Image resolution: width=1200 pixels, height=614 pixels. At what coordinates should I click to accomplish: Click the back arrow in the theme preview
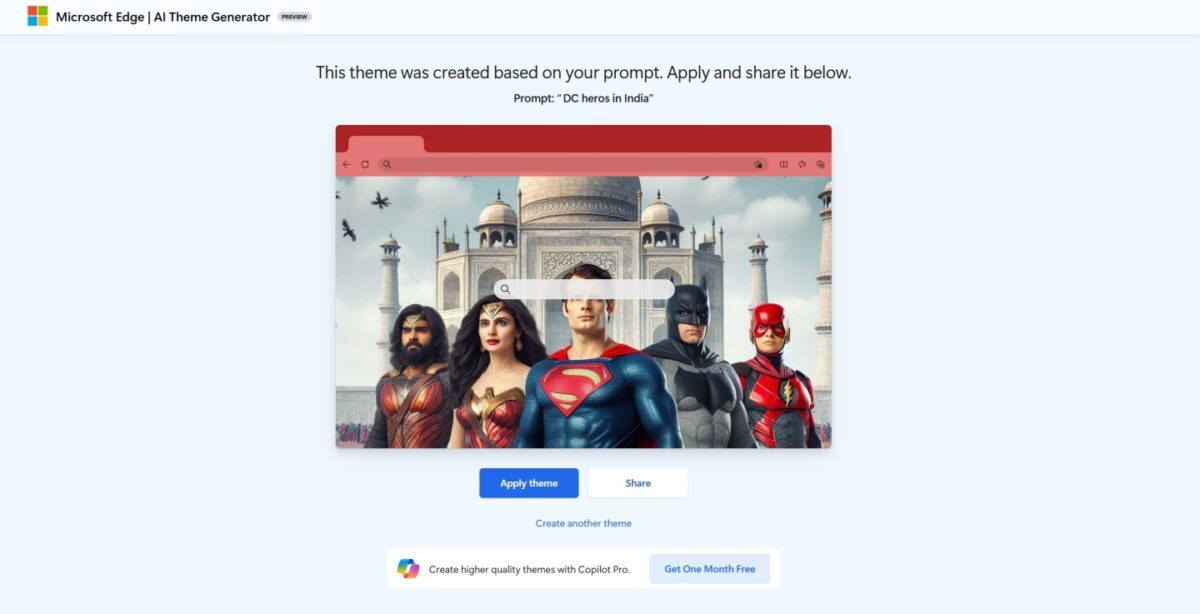pos(346,164)
